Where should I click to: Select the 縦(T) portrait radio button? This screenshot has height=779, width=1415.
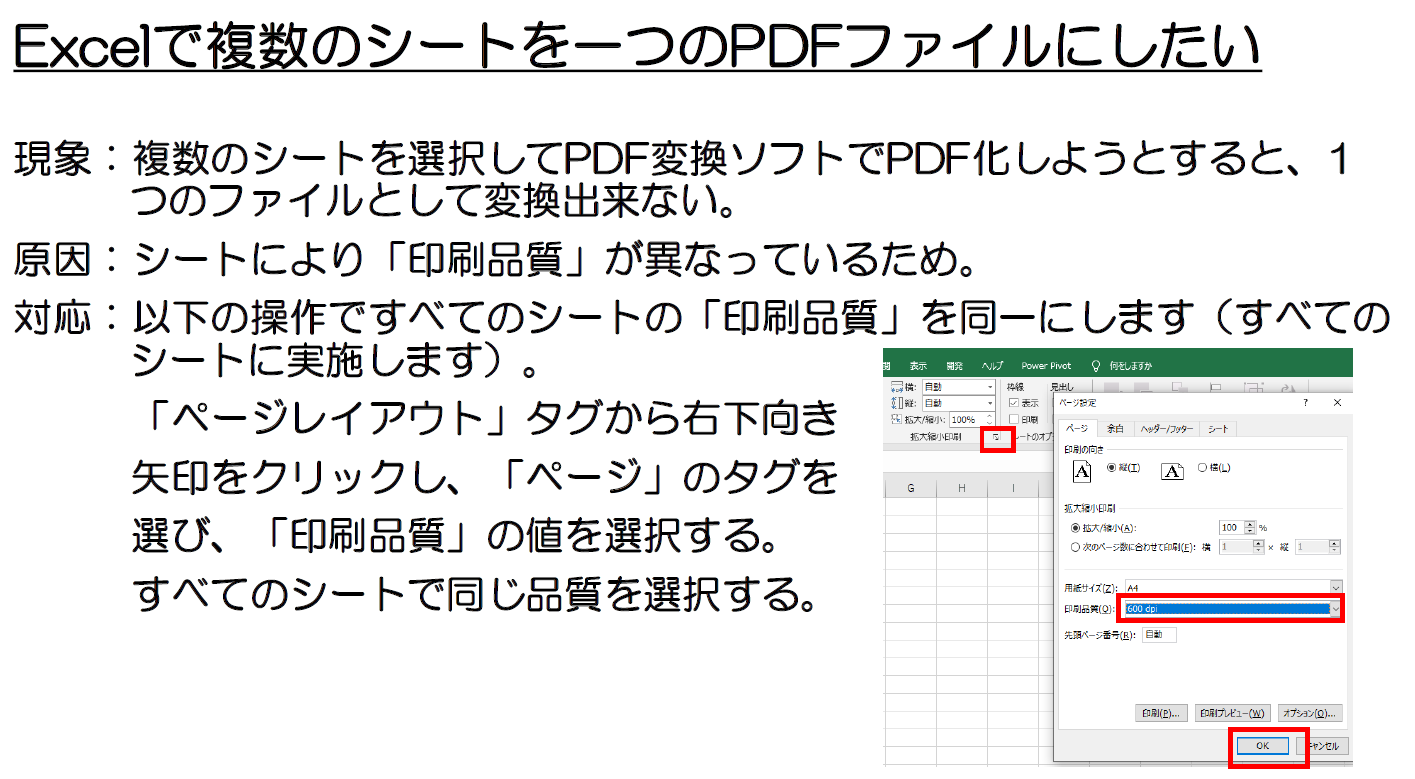(x=1111, y=467)
